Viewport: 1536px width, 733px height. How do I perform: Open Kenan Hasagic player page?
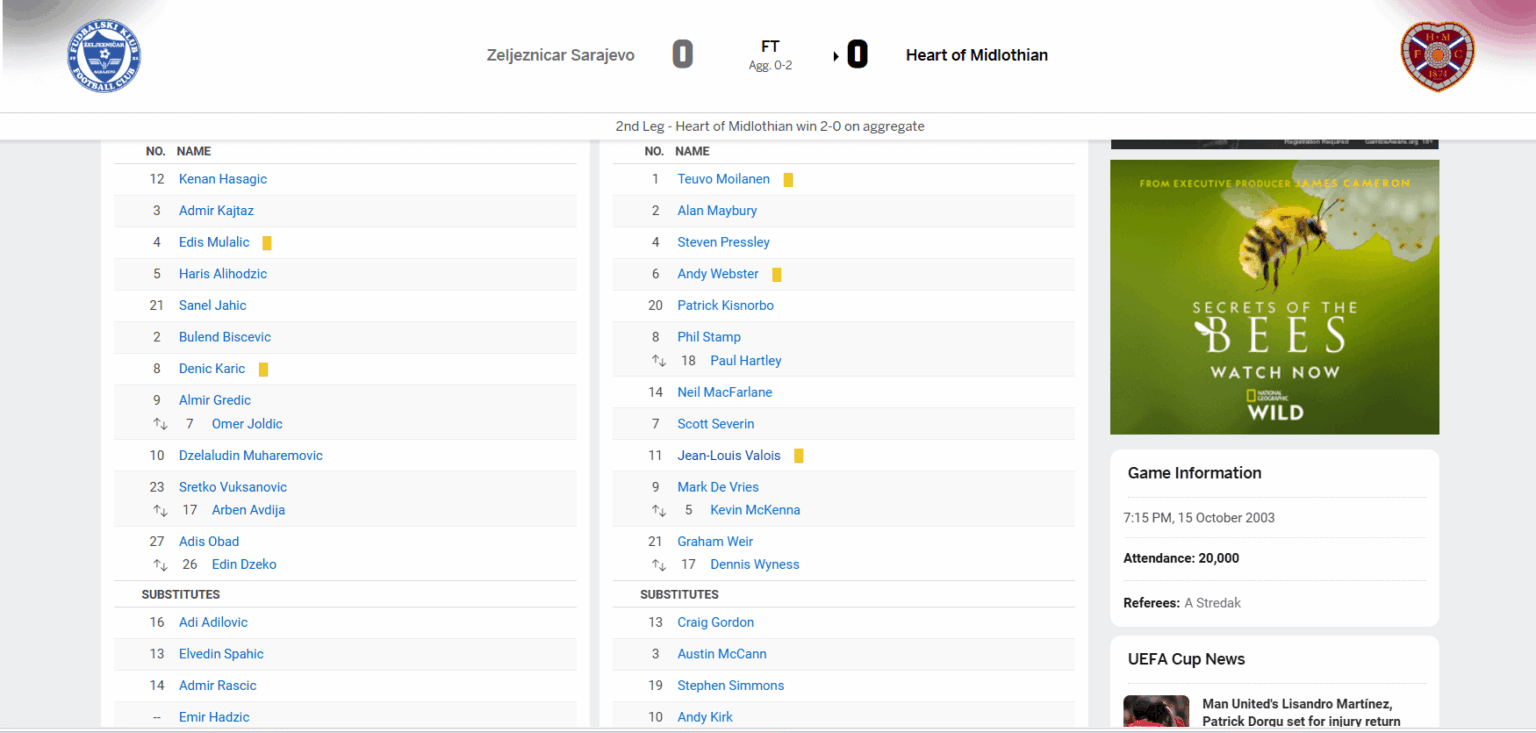(223, 179)
